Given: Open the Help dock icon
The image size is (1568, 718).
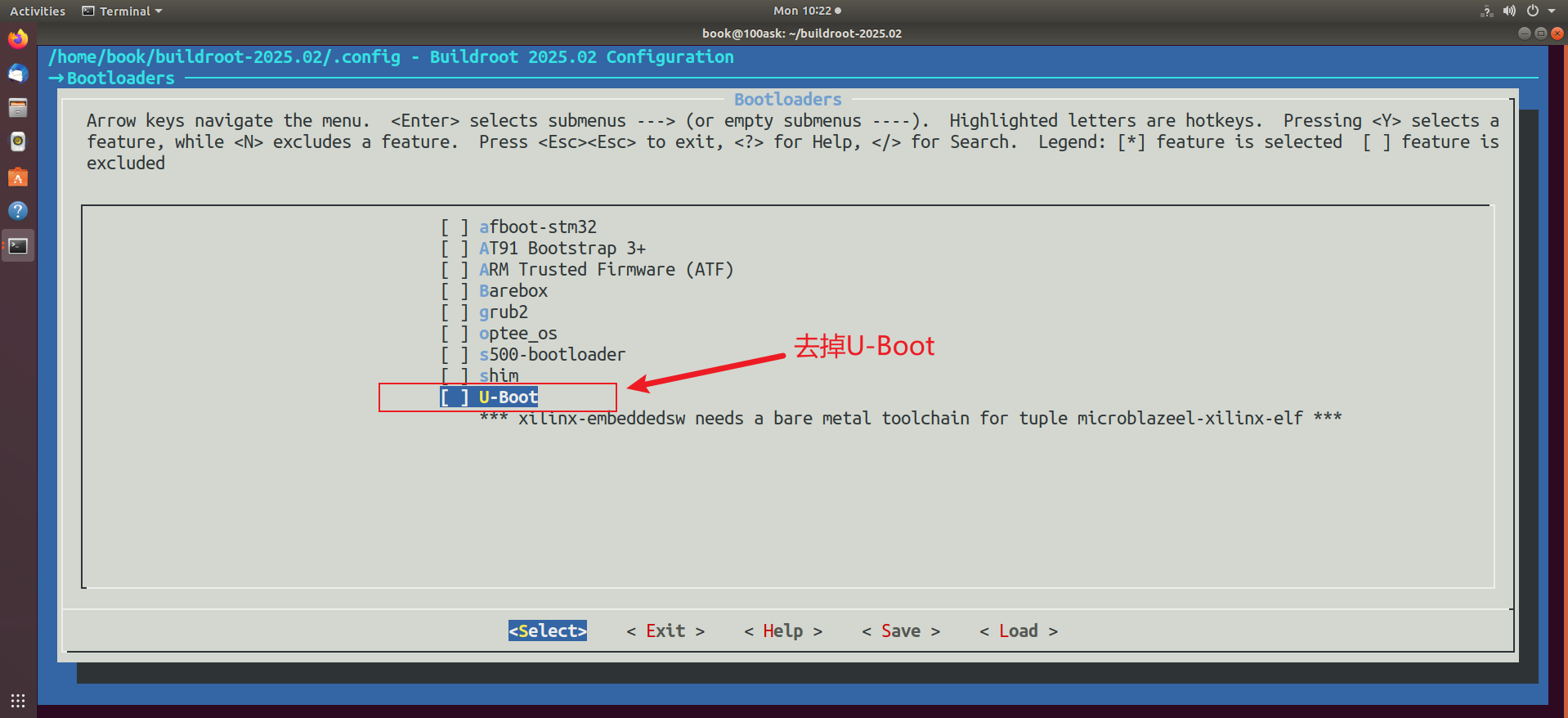Looking at the screenshot, I should click(x=18, y=211).
